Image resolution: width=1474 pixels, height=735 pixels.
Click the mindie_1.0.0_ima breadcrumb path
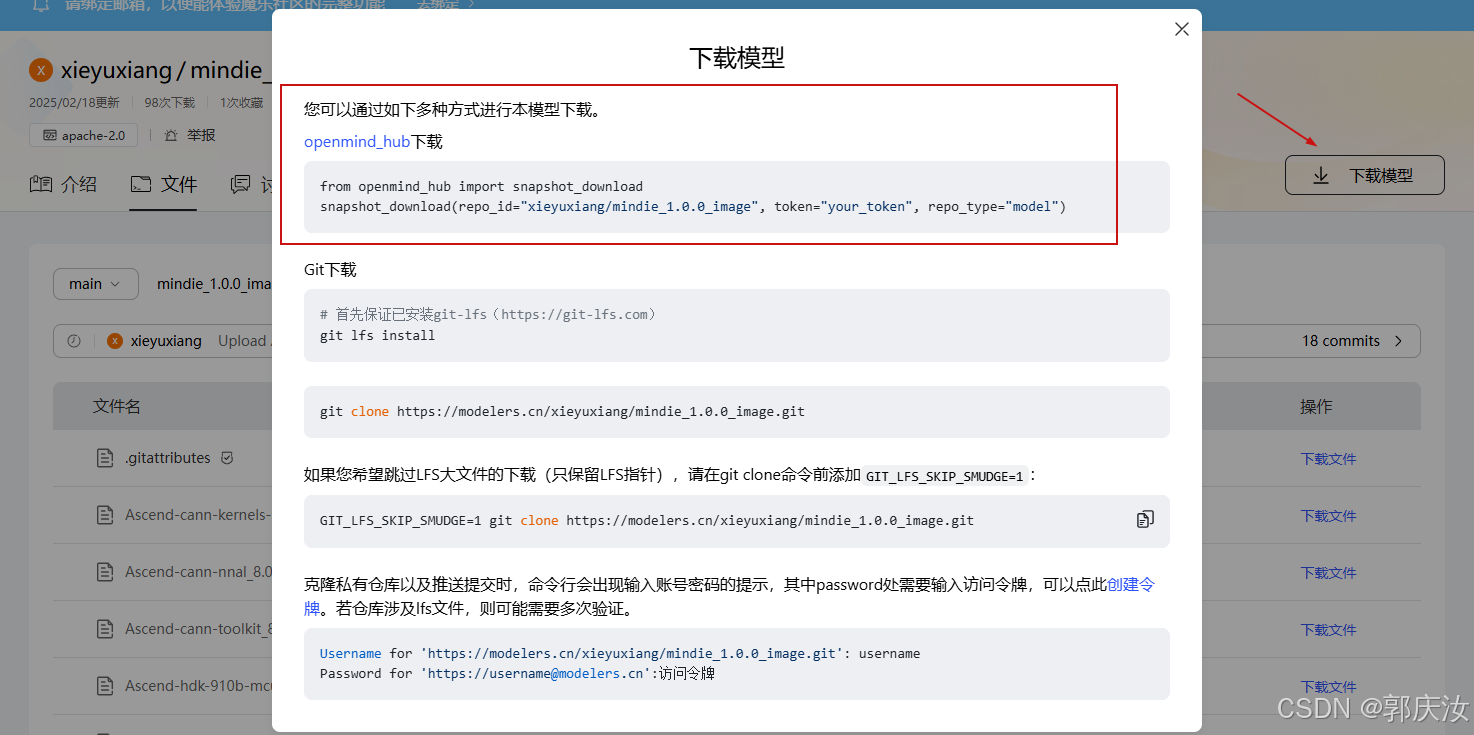(x=214, y=284)
